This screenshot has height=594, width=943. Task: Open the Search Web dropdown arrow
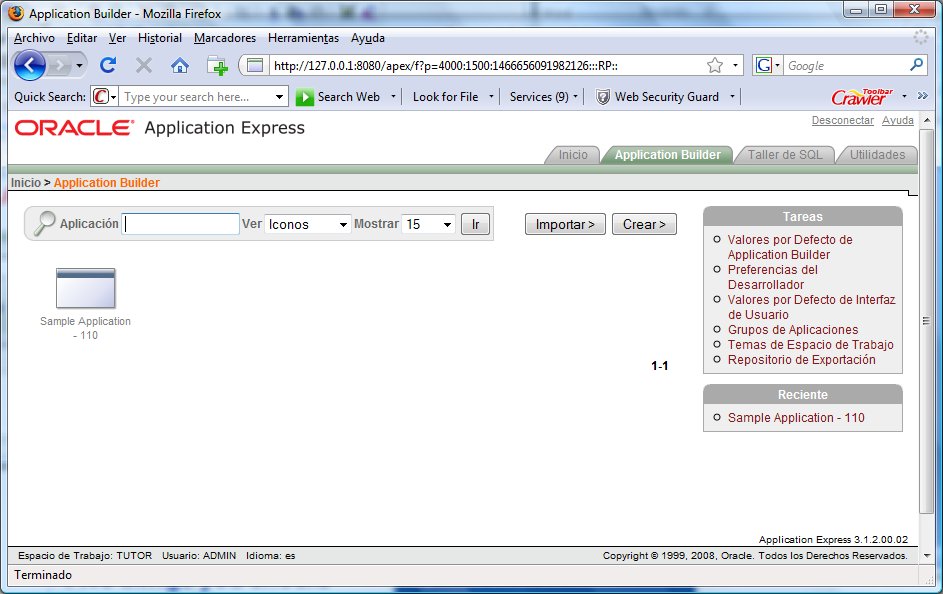[393, 96]
